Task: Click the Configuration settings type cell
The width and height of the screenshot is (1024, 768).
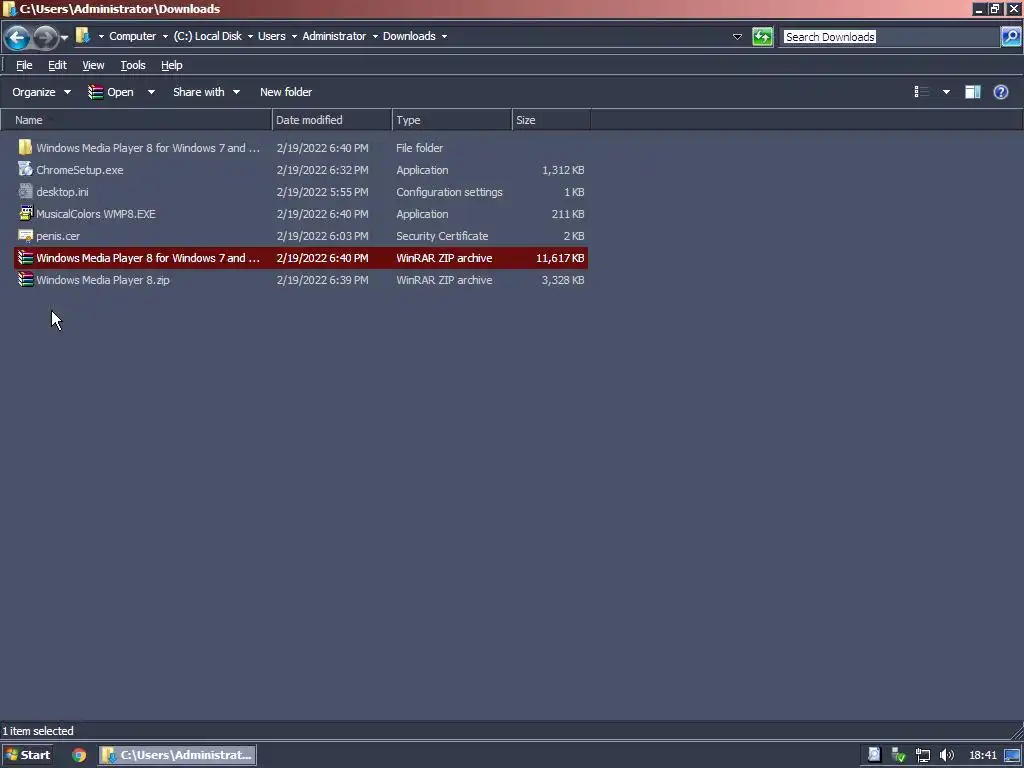Action: click(x=449, y=192)
